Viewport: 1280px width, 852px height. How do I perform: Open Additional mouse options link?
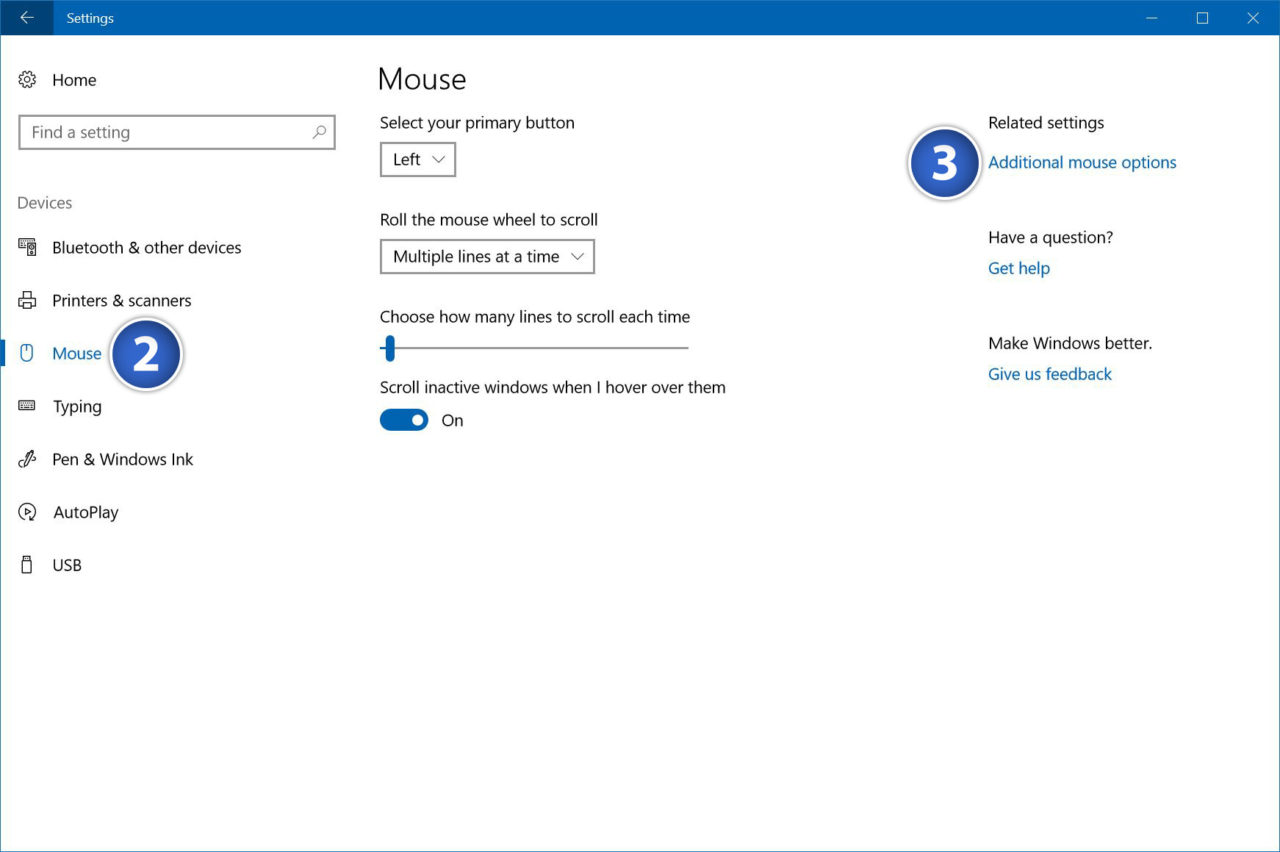[1082, 162]
